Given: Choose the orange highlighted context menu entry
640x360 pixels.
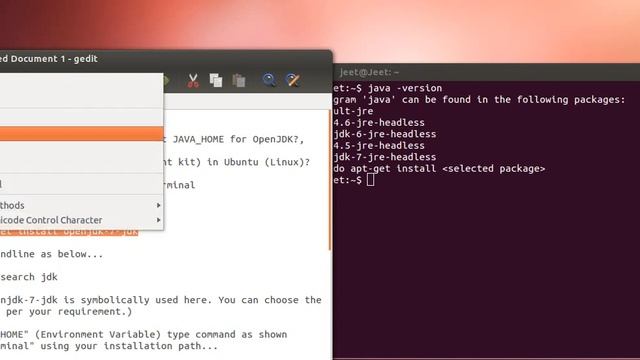Looking at the screenshot, I should click(82, 133).
